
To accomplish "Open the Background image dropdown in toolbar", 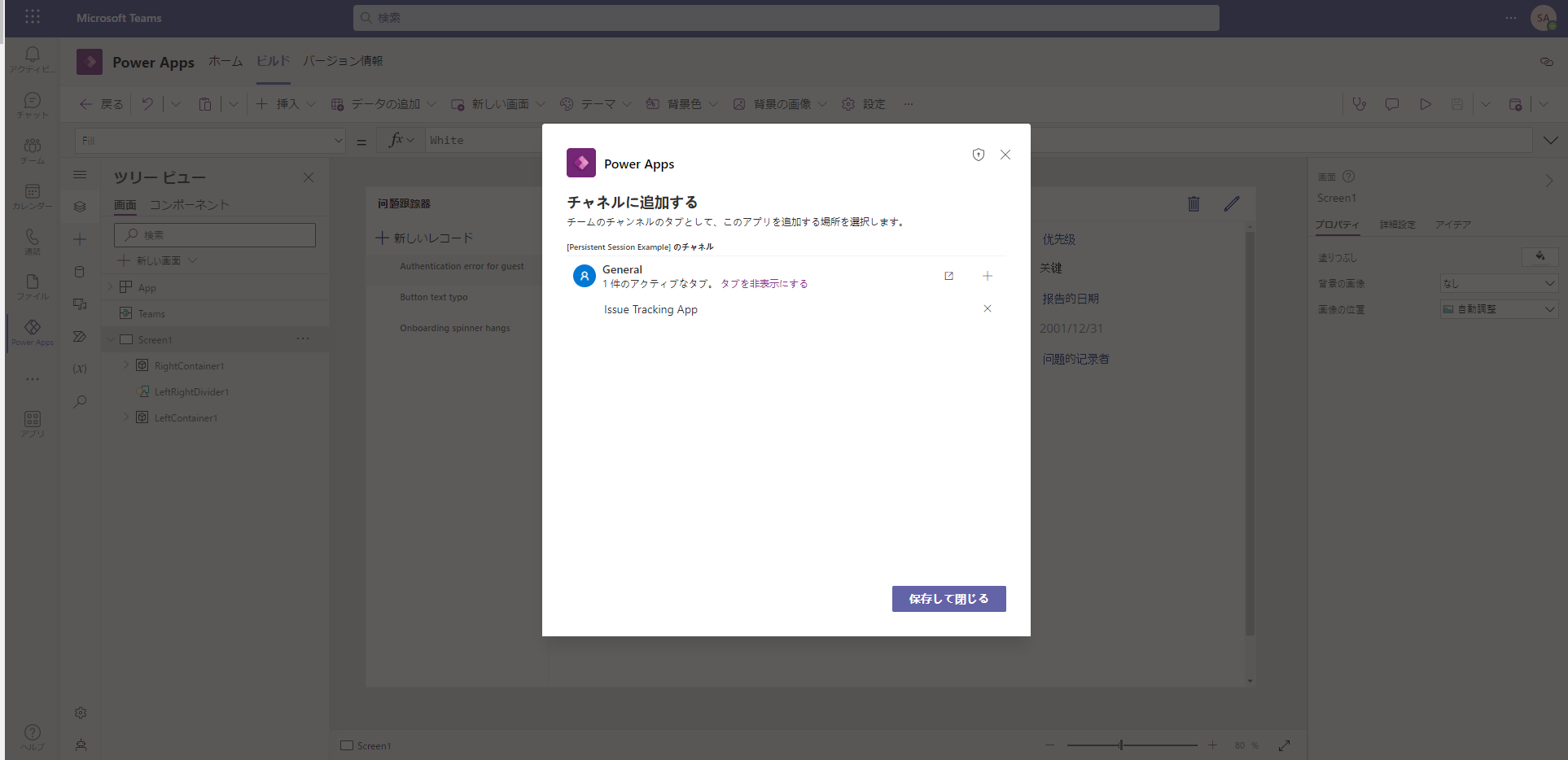I will pyautogui.click(x=780, y=104).
